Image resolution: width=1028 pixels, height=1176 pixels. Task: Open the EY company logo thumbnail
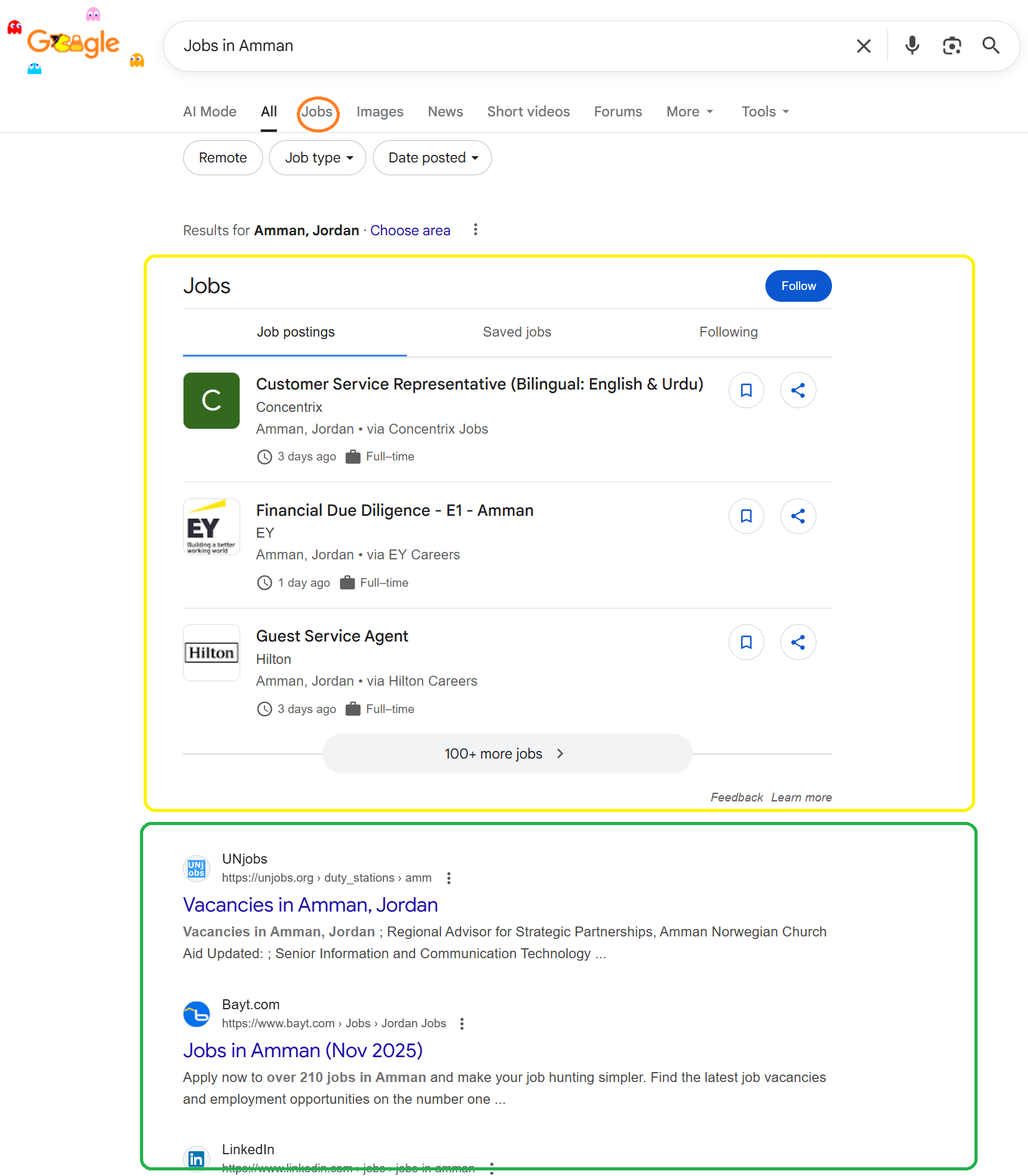pyautogui.click(x=212, y=526)
